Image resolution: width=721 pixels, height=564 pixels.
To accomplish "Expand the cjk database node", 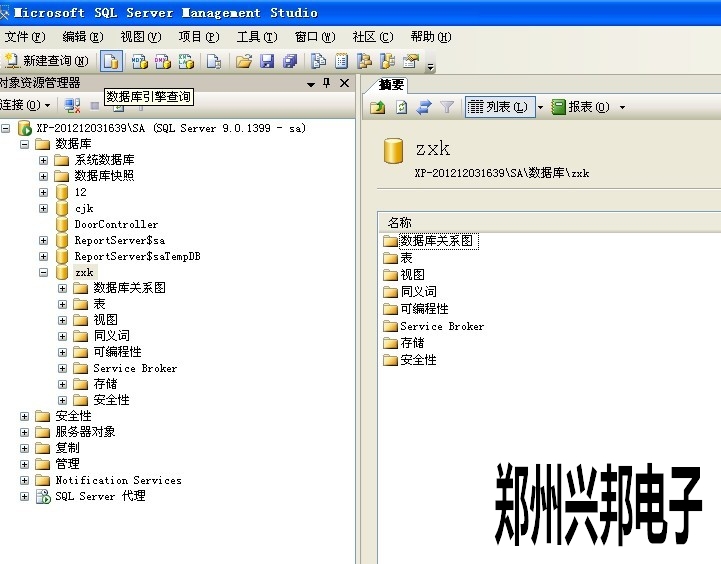I will pyautogui.click(x=44, y=208).
